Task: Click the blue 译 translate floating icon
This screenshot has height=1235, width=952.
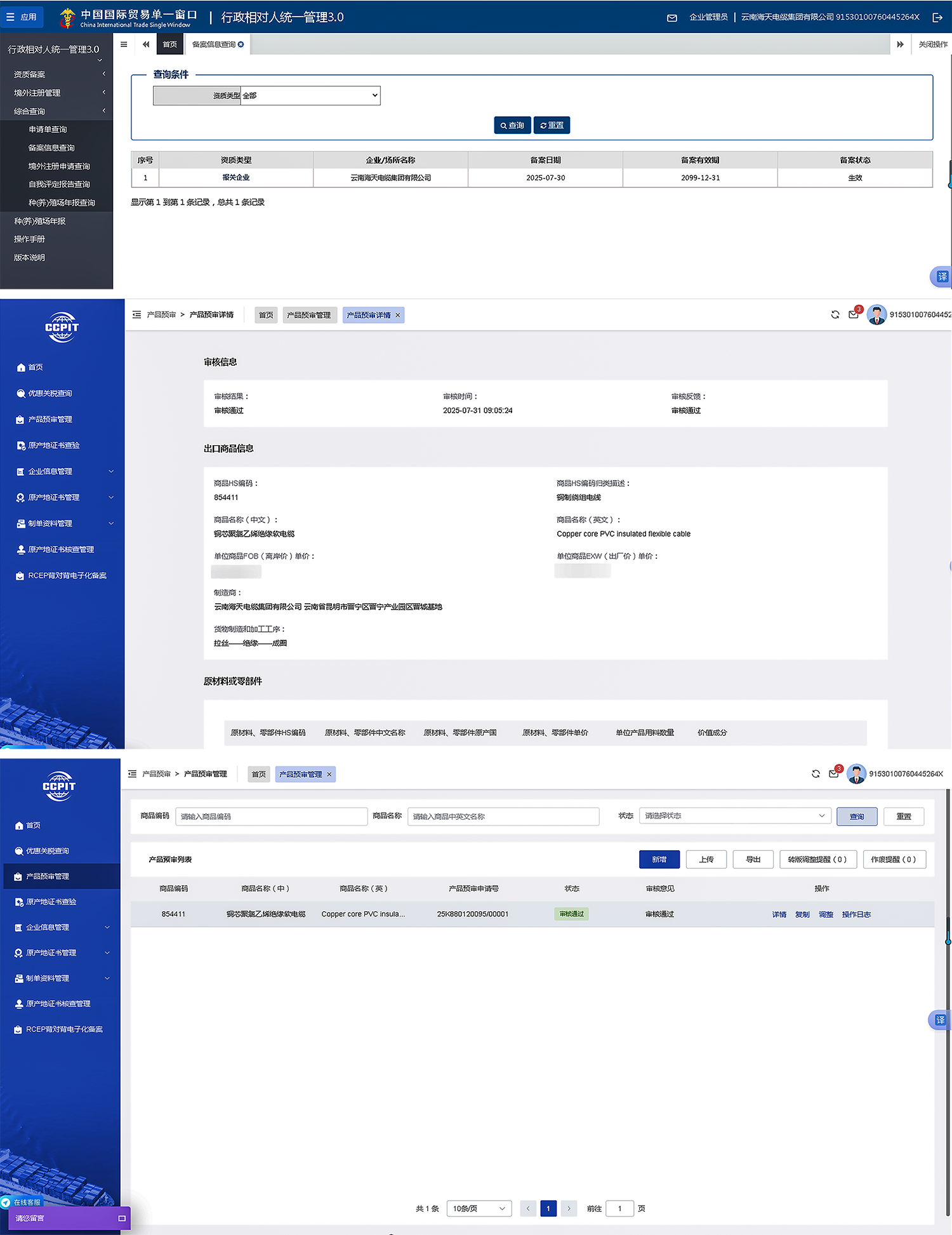Action: click(942, 277)
